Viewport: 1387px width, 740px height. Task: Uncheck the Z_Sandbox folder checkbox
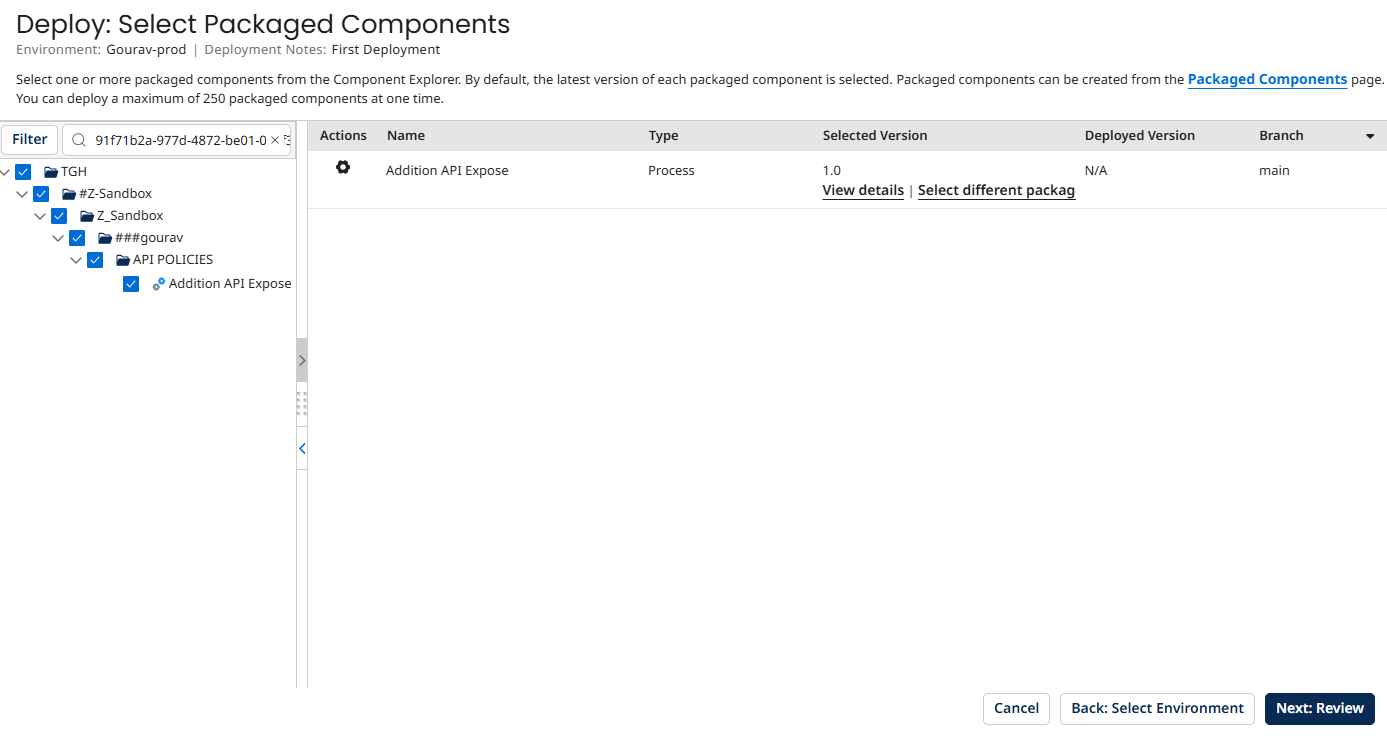pos(59,216)
